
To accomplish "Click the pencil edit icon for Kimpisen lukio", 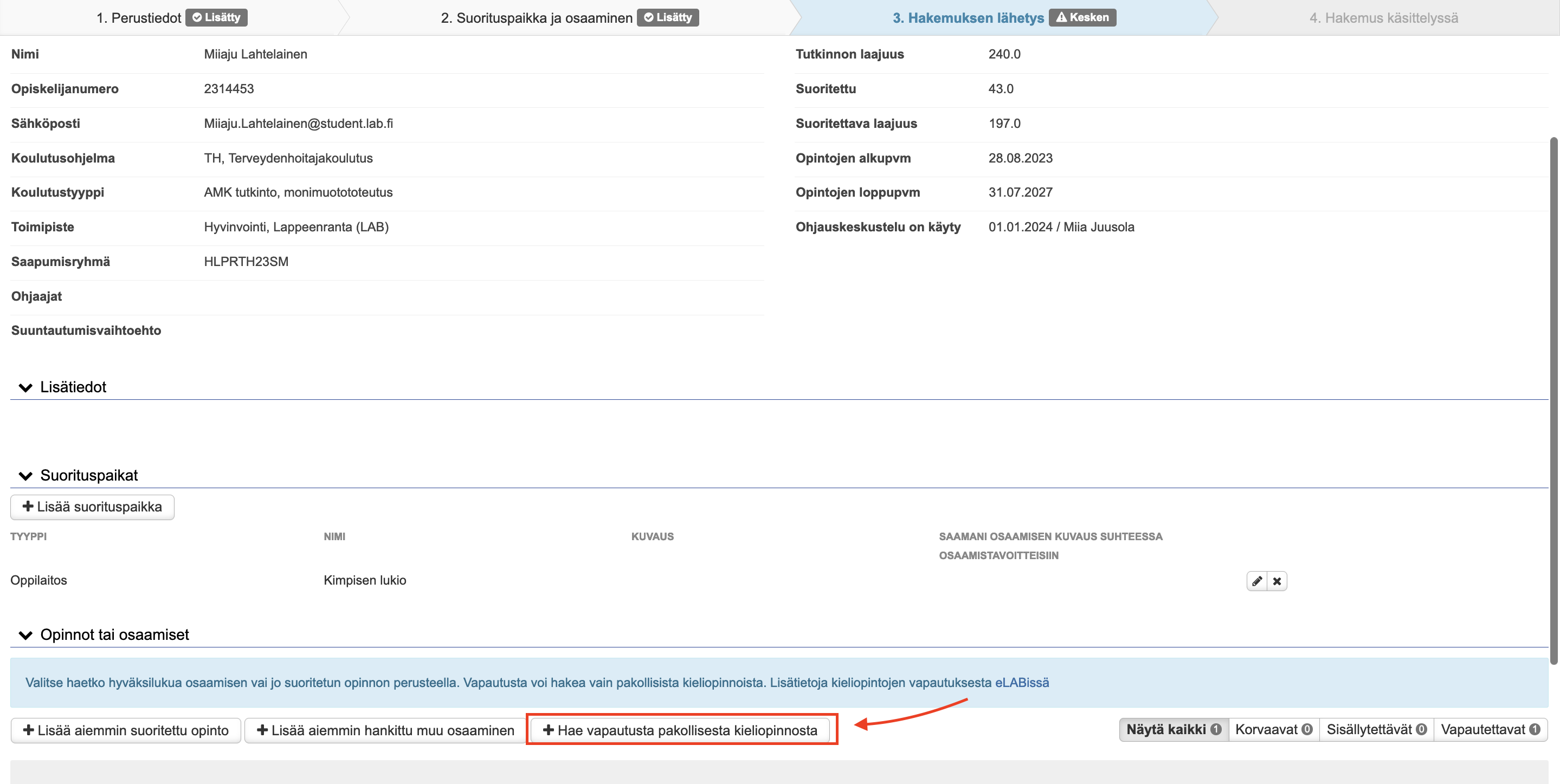I will tap(1256, 581).
